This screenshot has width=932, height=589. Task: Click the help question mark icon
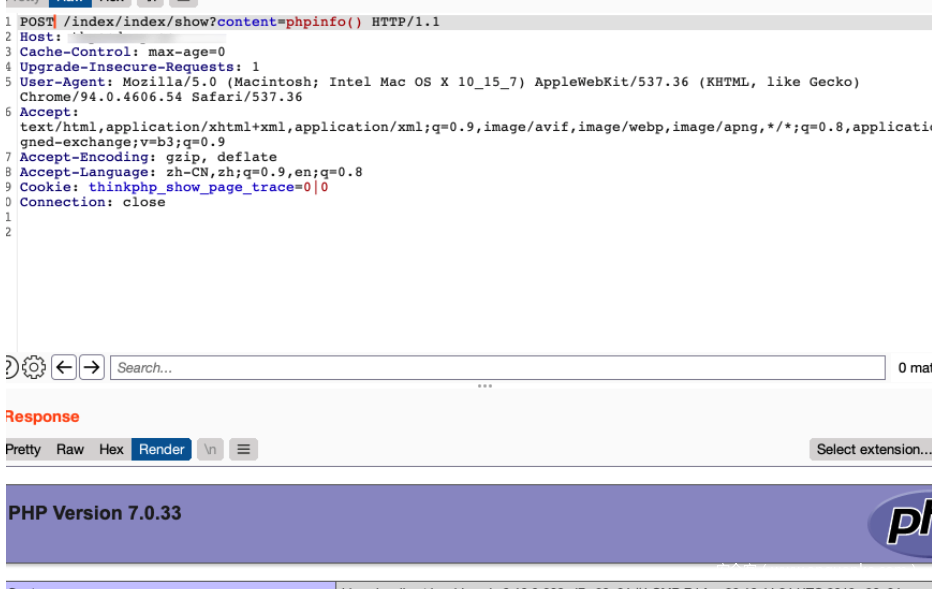(x=11, y=367)
